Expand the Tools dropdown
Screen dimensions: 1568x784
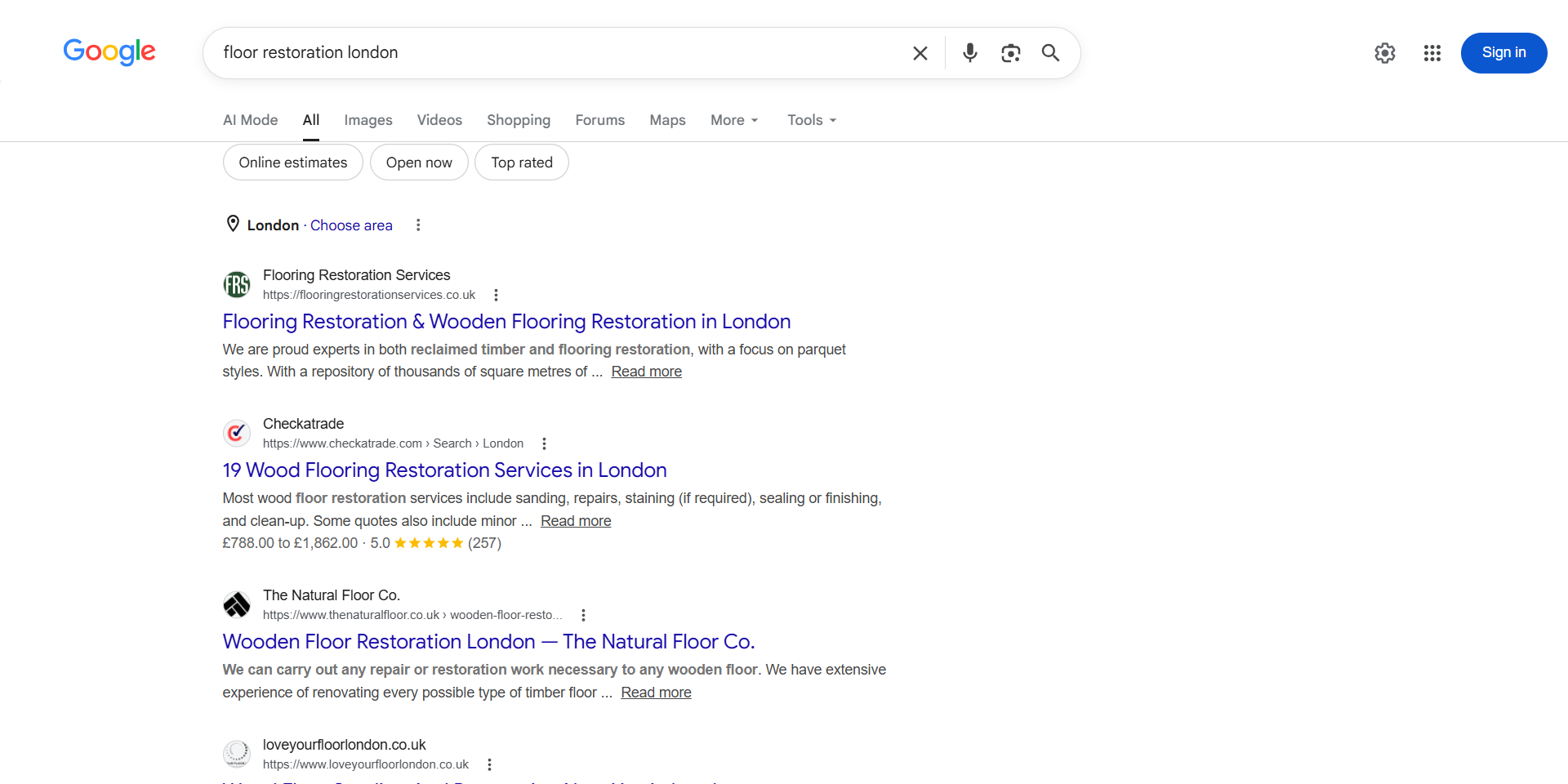point(812,120)
